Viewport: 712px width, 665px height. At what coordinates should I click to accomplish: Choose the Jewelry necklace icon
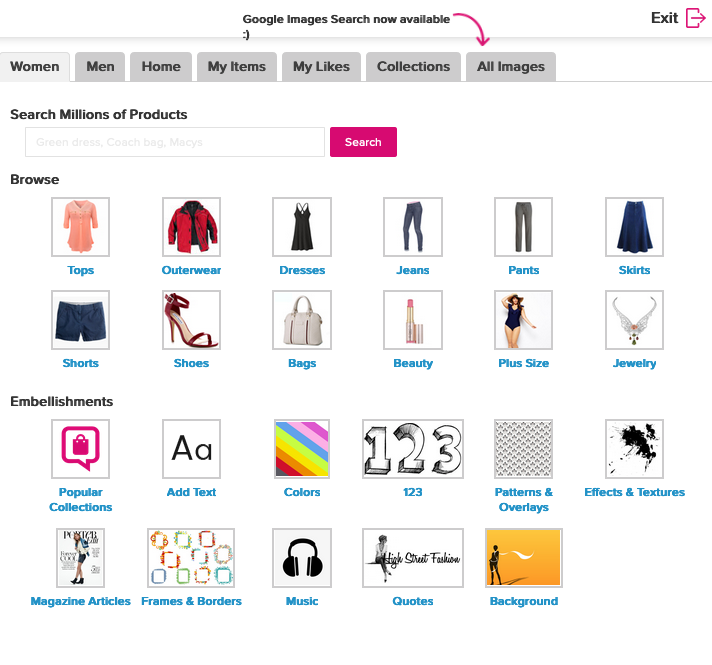click(x=634, y=320)
